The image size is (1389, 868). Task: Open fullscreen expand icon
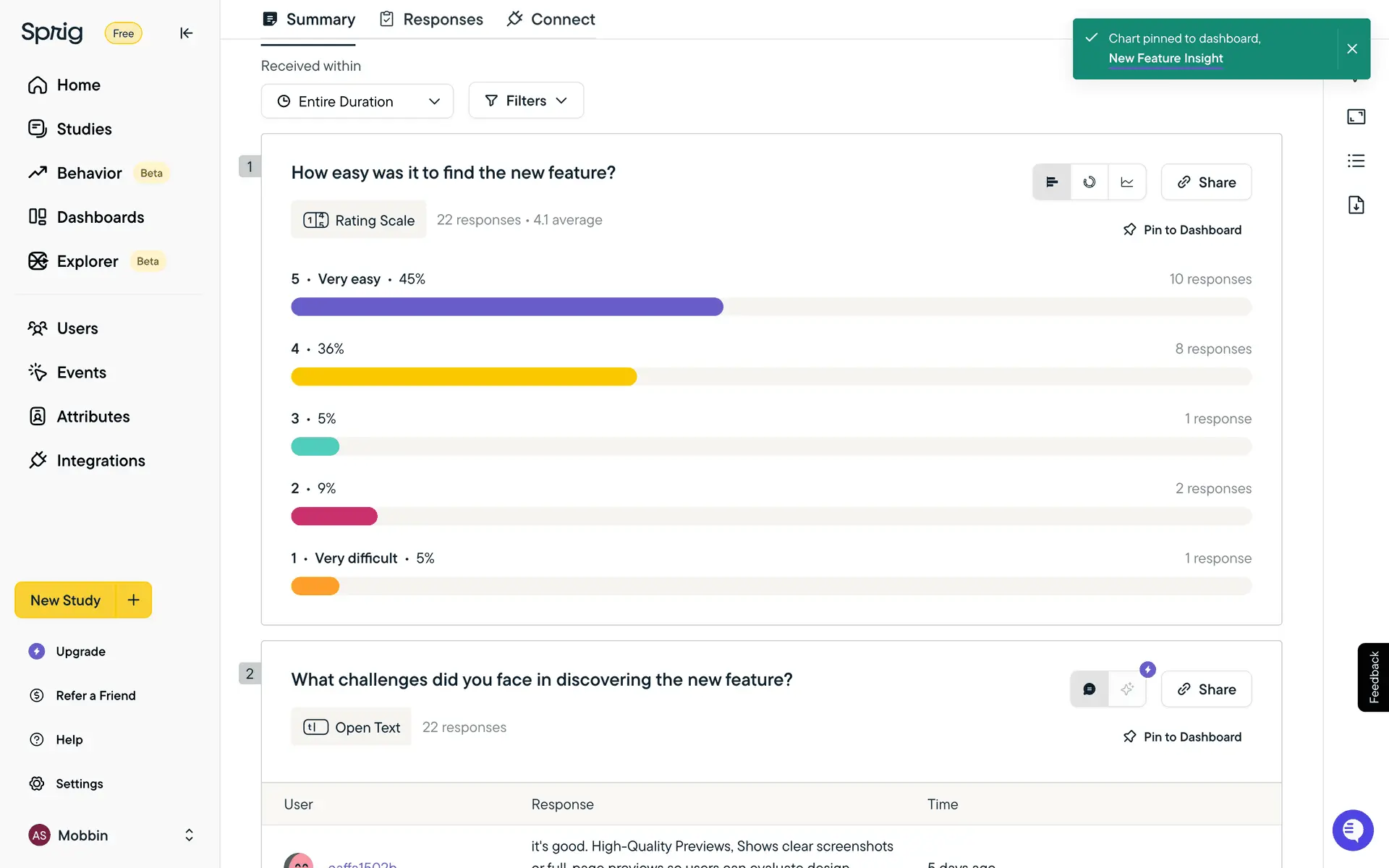click(x=1356, y=116)
